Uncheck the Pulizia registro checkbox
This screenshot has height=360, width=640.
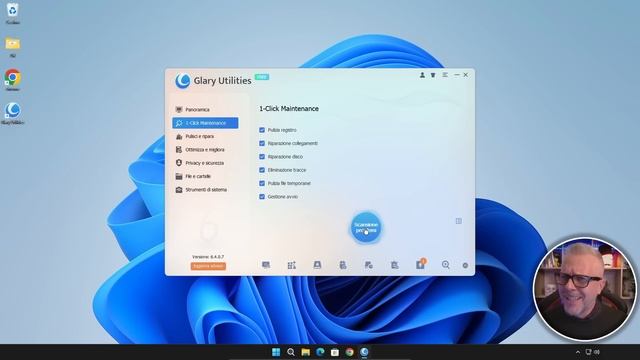pos(262,130)
